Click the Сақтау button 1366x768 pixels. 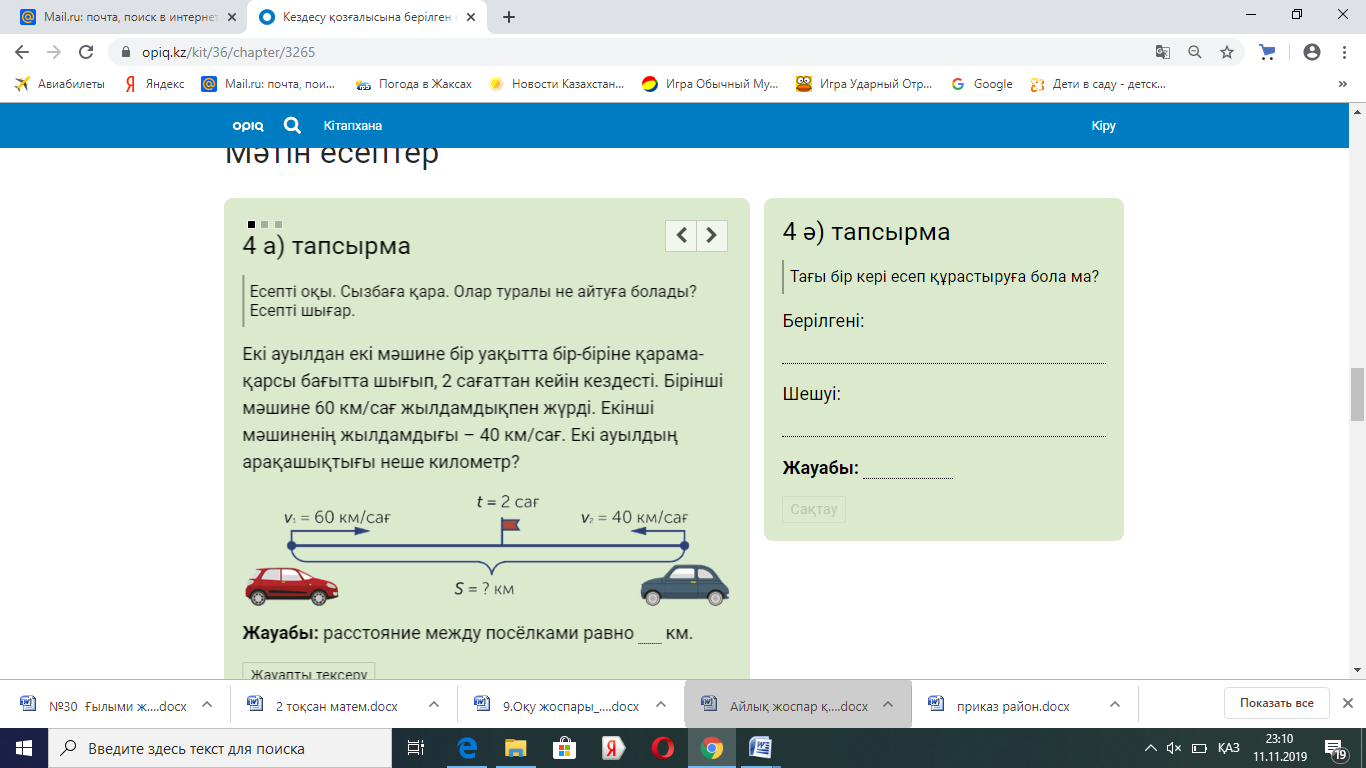(814, 509)
